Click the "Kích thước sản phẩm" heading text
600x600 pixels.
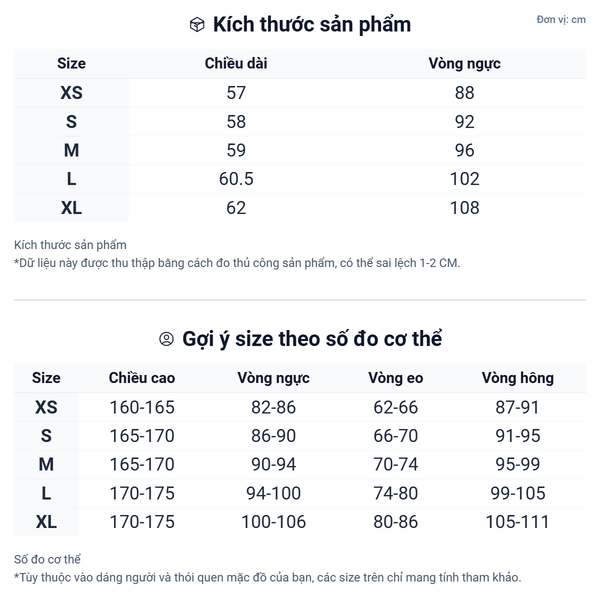tap(312, 25)
